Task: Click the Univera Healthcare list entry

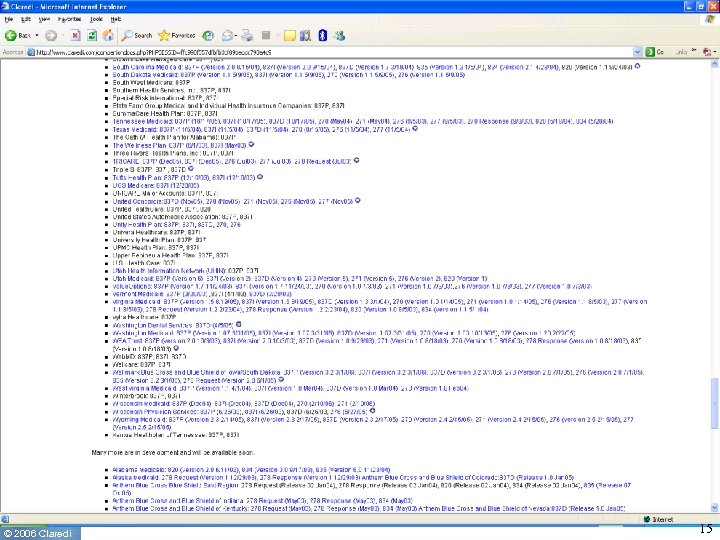Action: [156, 232]
